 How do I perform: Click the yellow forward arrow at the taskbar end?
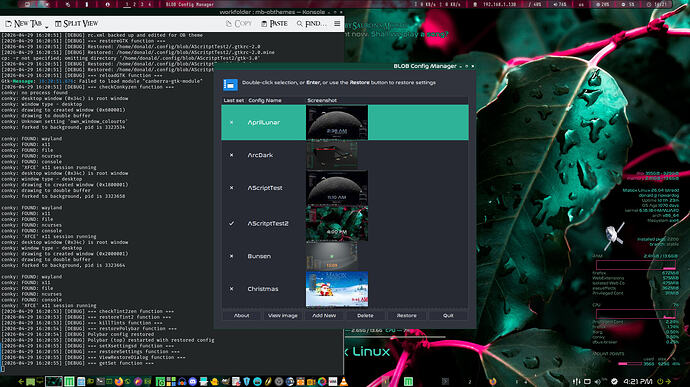[x=668, y=381]
